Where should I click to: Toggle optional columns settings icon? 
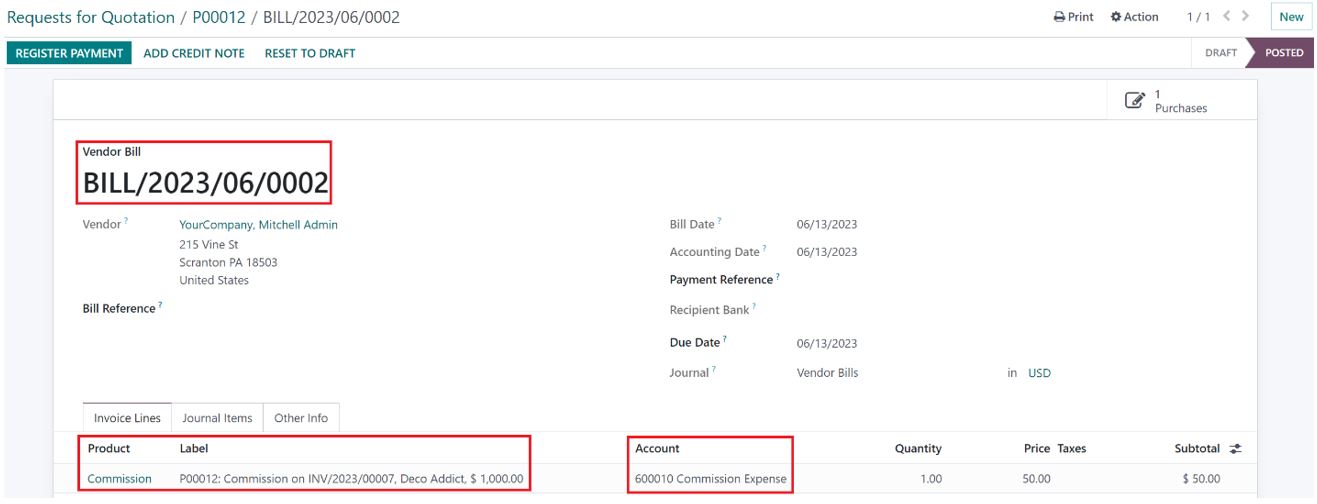point(1235,449)
